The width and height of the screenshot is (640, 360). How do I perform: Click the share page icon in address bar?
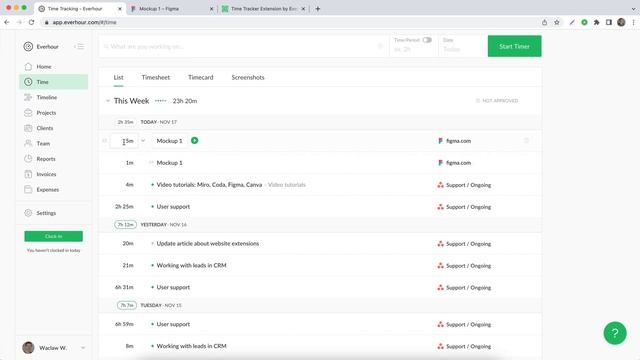tap(544, 22)
